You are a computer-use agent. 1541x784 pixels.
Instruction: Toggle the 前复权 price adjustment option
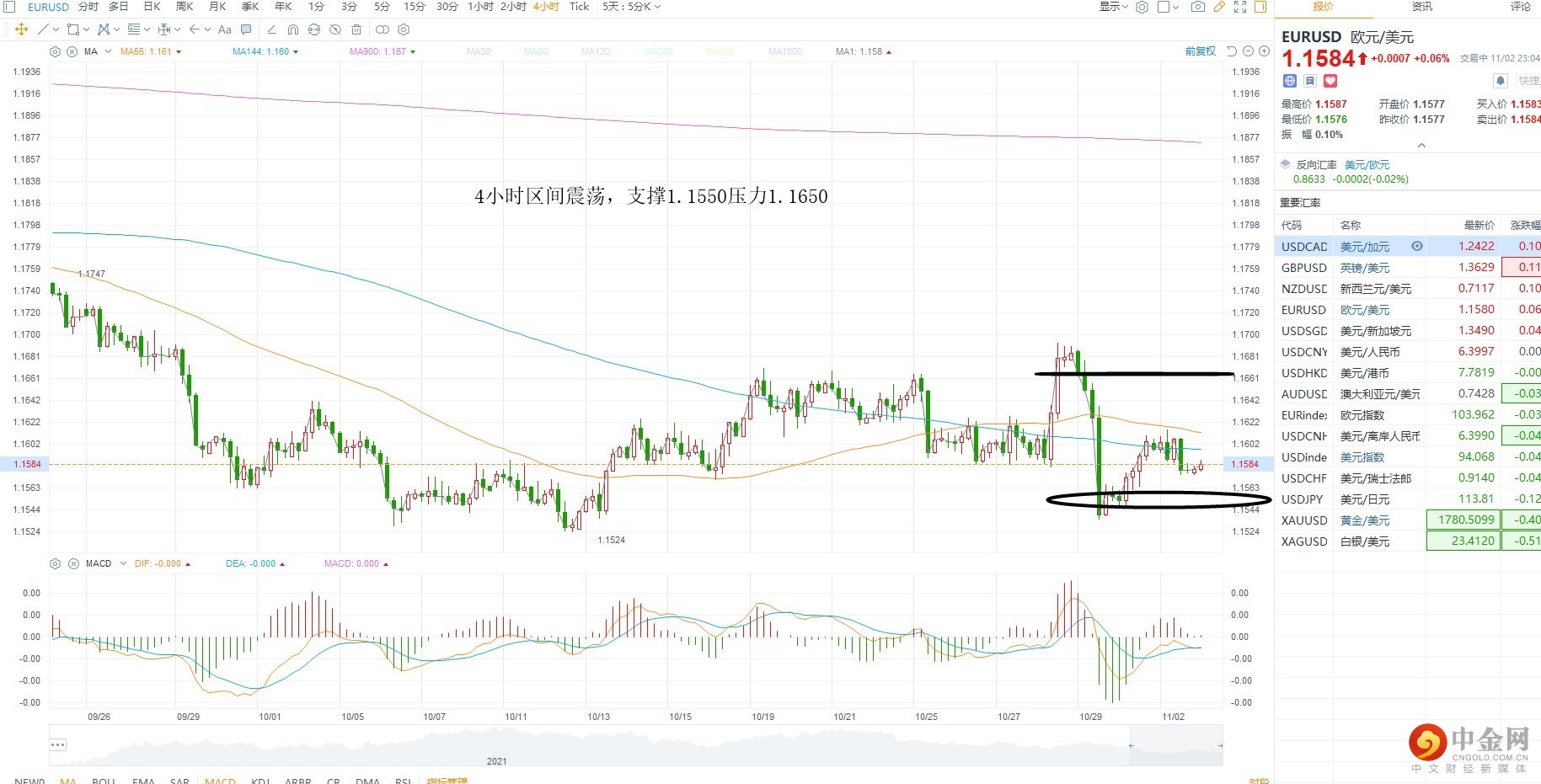[x=1201, y=51]
